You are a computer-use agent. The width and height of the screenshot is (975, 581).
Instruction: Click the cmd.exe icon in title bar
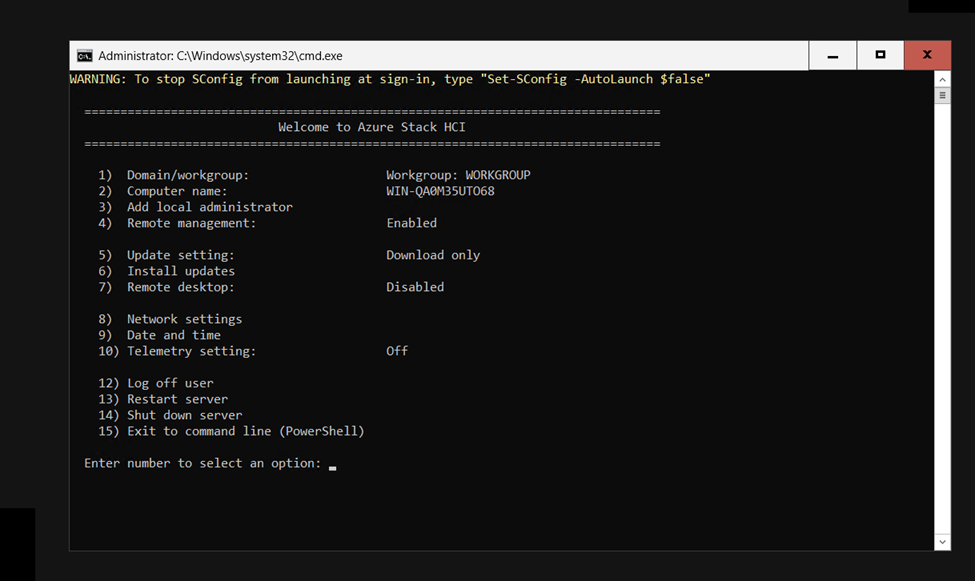[85, 56]
